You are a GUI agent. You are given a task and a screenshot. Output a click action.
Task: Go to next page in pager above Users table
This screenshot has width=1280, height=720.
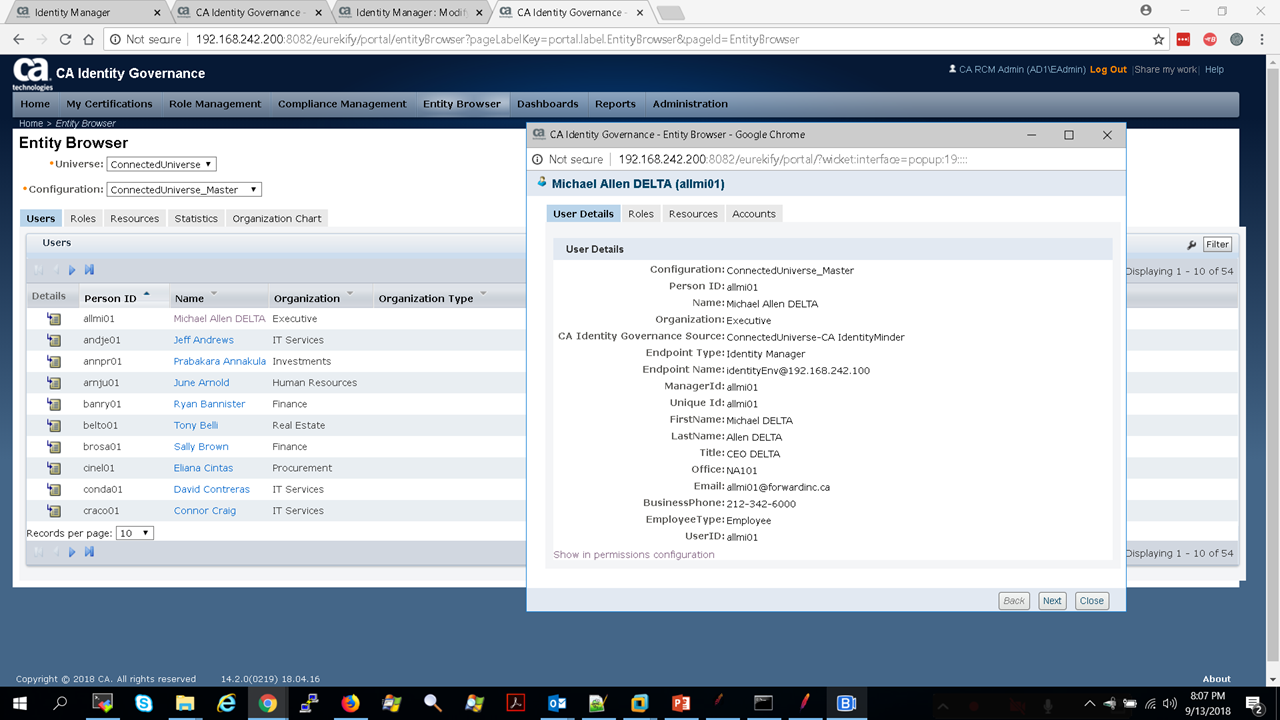[72, 270]
